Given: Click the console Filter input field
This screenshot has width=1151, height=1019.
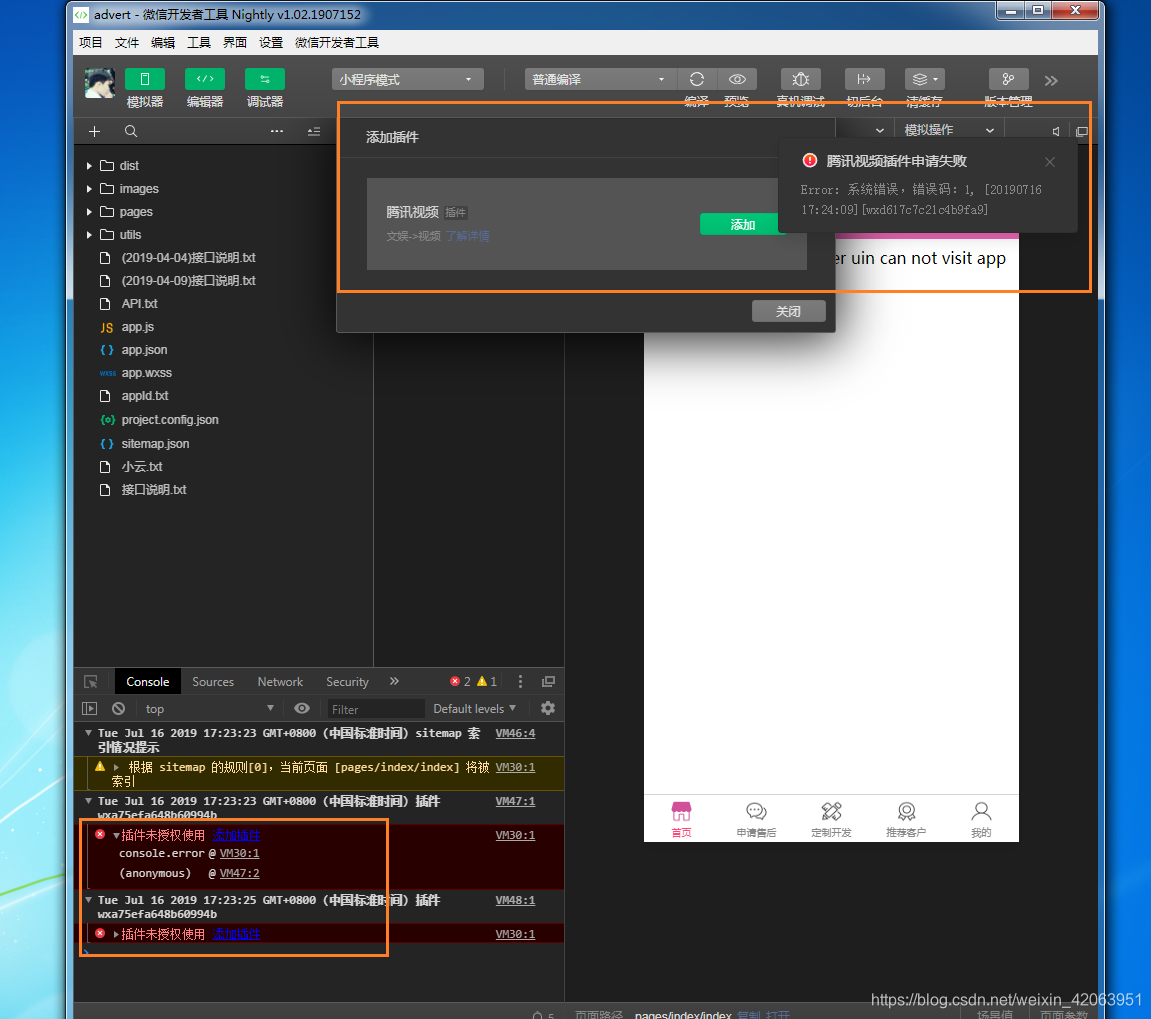Looking at the screenshot, I should coord(375,709).
